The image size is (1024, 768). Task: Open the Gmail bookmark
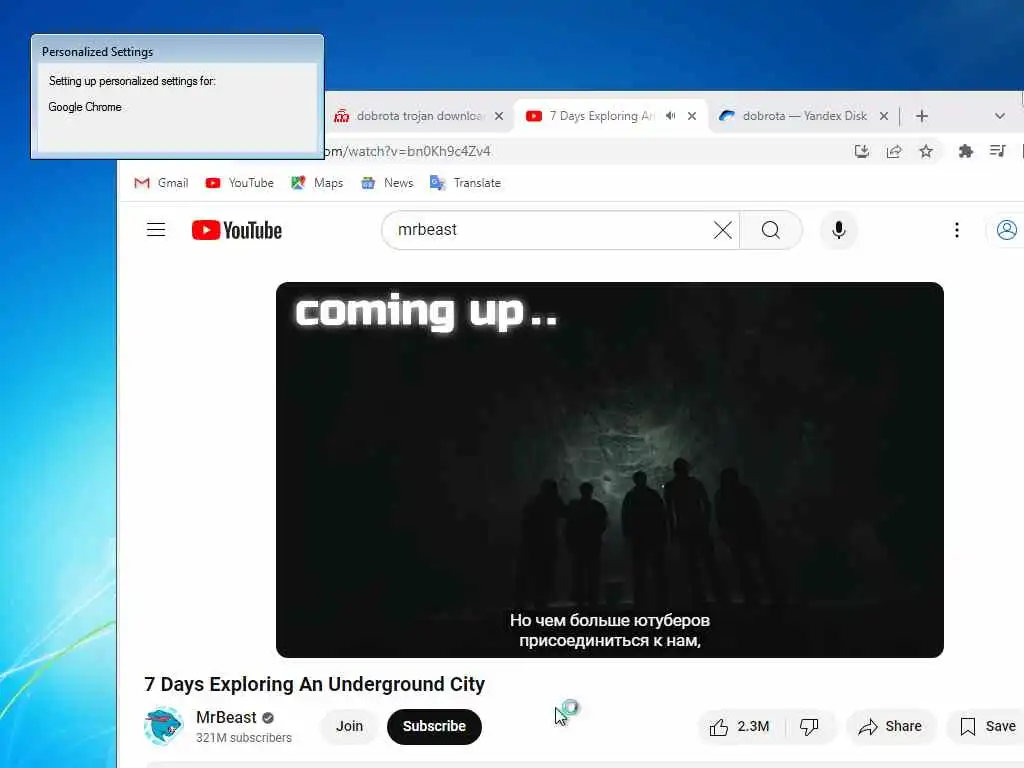[161, 183]
